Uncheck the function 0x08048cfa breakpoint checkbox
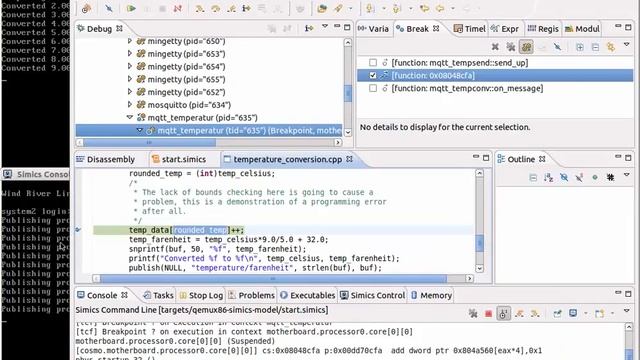This screenshot has height=360, width=640. tap(373, 75)
